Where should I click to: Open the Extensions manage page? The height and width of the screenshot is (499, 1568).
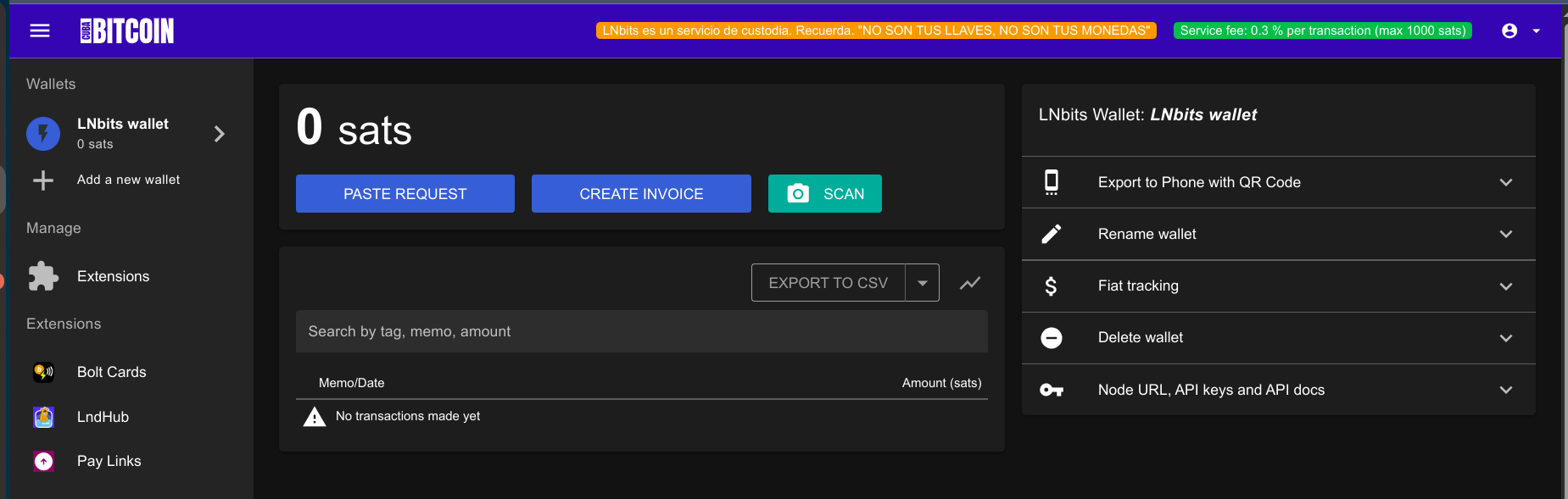pyautogui.click(x=113, y=276)
